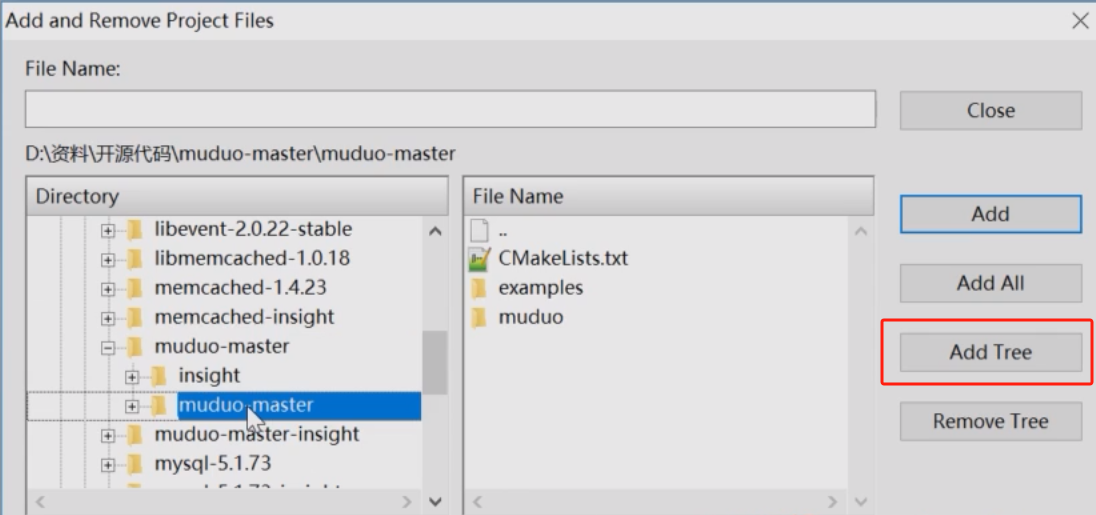Image resolution: width=1096 pixels, height=515 pixels.
Task: Click the CMakeLists.txt file icon
Action: coord(479,259)
